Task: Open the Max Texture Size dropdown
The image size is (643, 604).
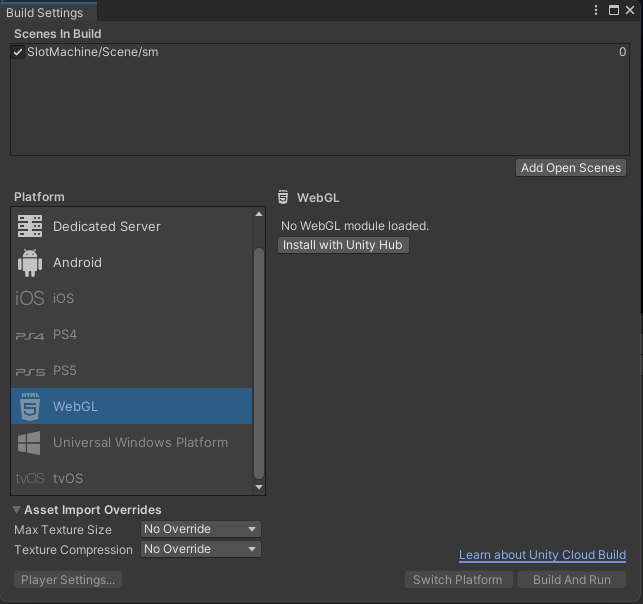Action: pos(201,529)
